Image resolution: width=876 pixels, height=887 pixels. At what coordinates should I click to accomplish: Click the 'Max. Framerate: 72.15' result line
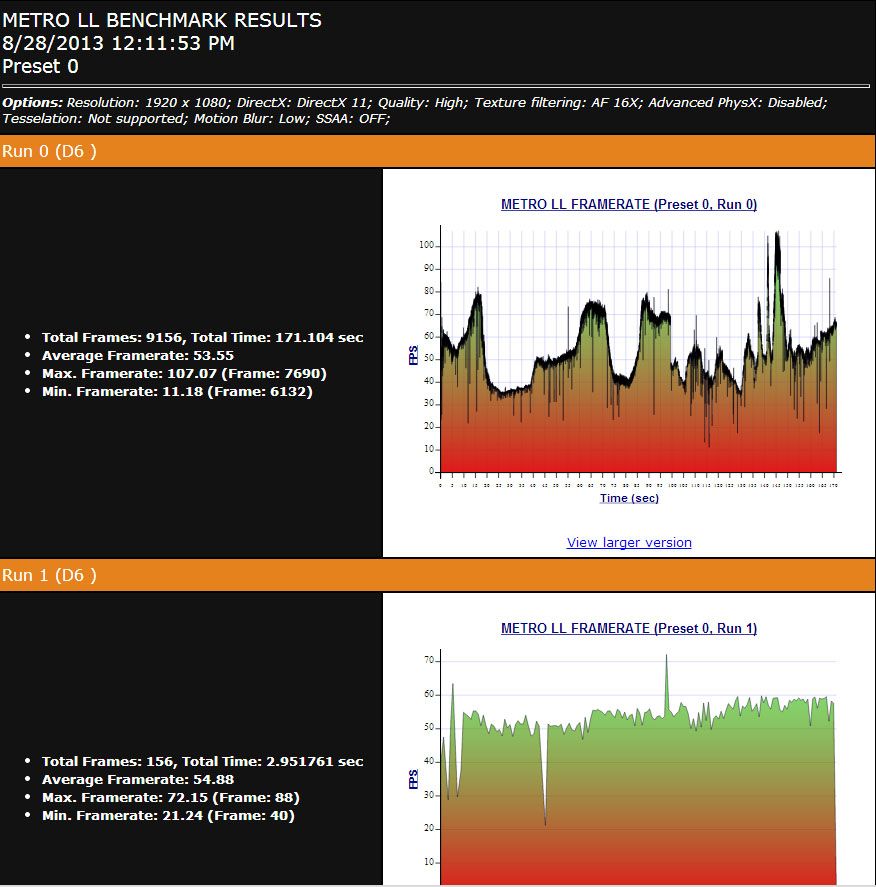click(170, 797)
